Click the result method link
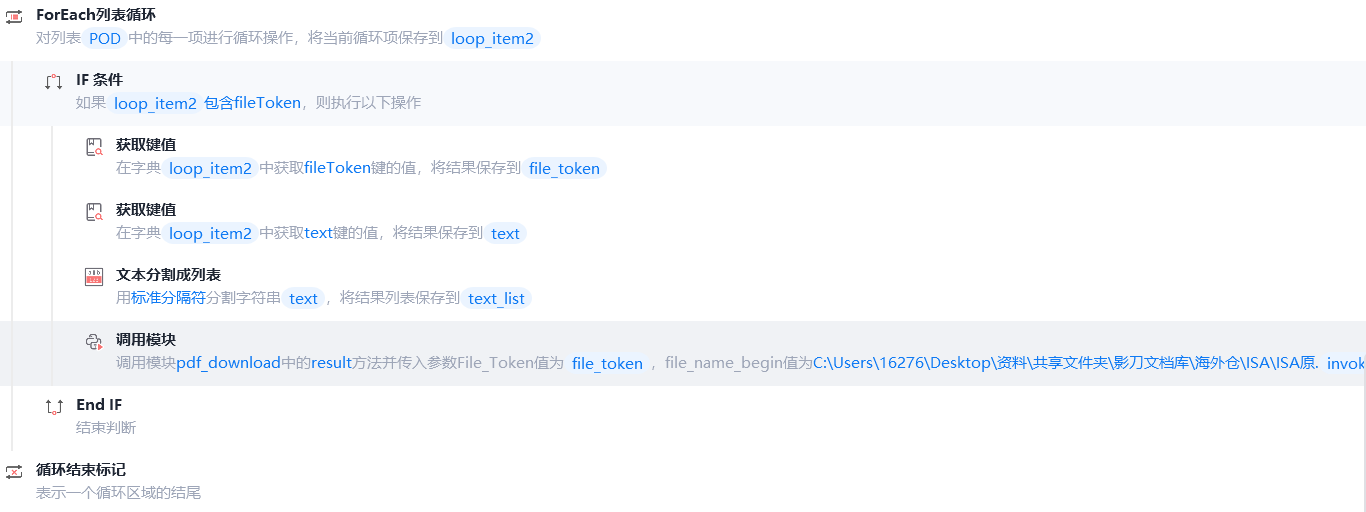This screenshot has height=512, width=1366. [x=331, y=363]
